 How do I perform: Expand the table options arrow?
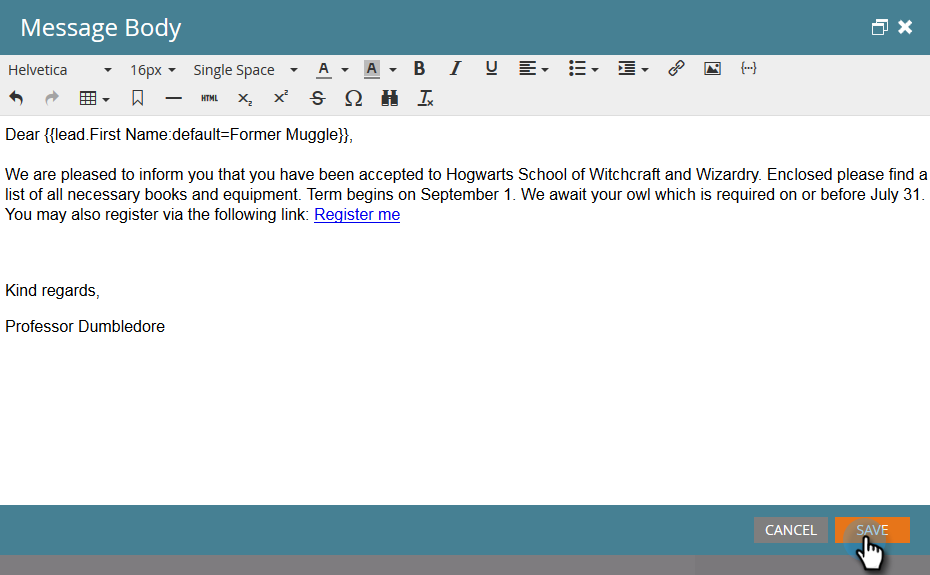click(106, 100)
